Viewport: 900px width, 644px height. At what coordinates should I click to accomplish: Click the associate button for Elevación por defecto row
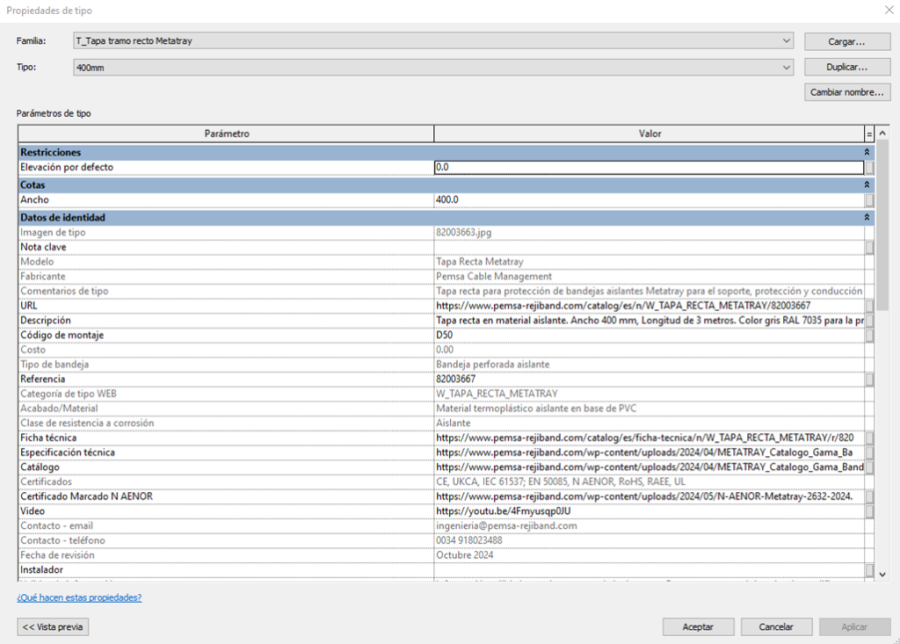870,168
